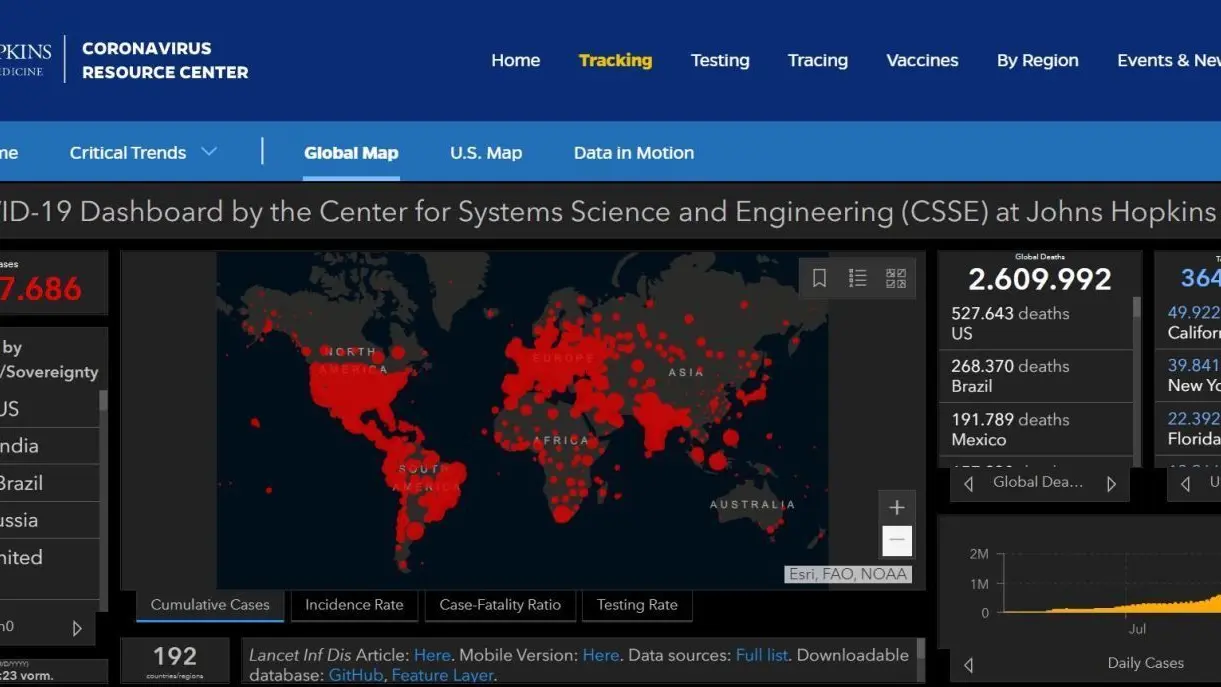
Task: Open the map bookmarks icon
Action: 819,279
